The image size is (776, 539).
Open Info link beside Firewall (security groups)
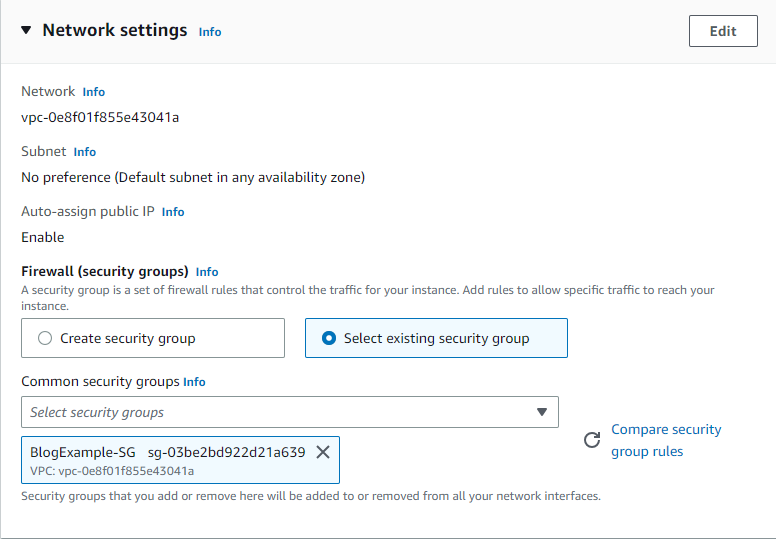coord(207,272)
